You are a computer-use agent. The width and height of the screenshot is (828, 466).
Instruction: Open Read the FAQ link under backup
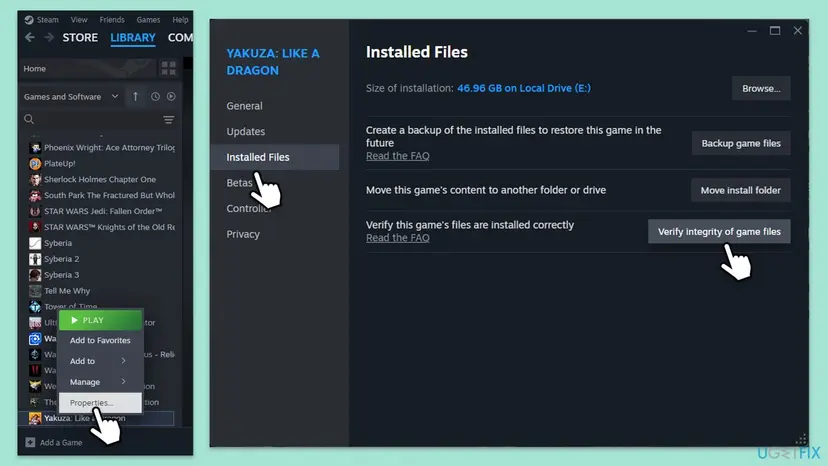click(398, 156)
